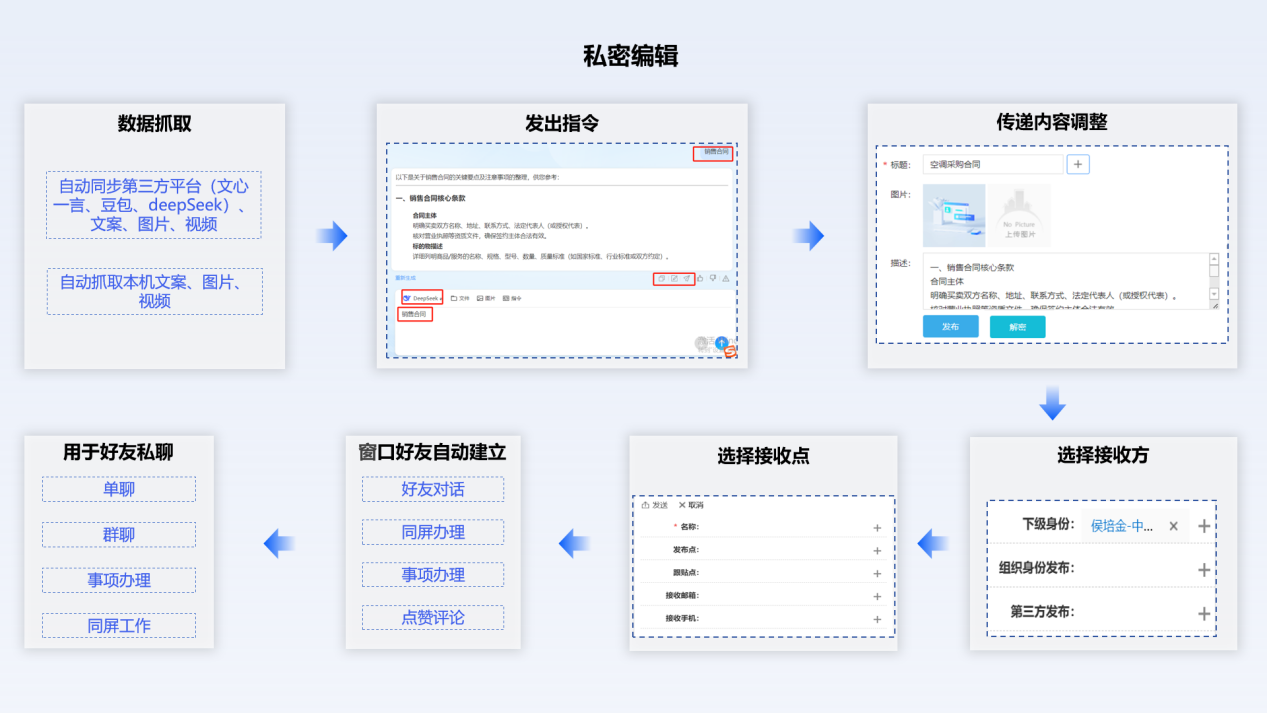This screenshot has height=713, width=1267.
Task: Expand the 组织身份发布 row with its plus
Action: pyautogui.click(x=1204, y=569)
